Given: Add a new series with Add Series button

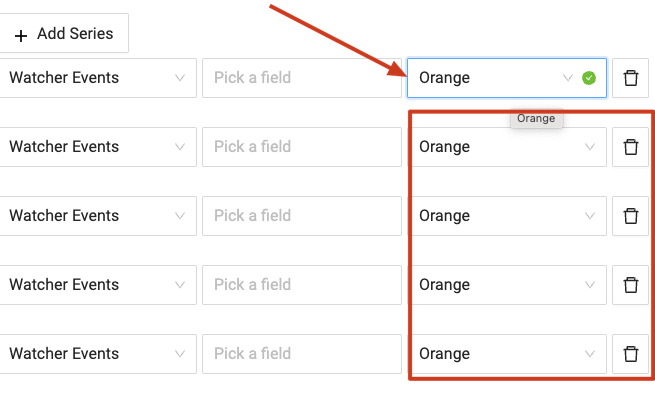Looking at the screenshot, I should (x=63, y=33).
